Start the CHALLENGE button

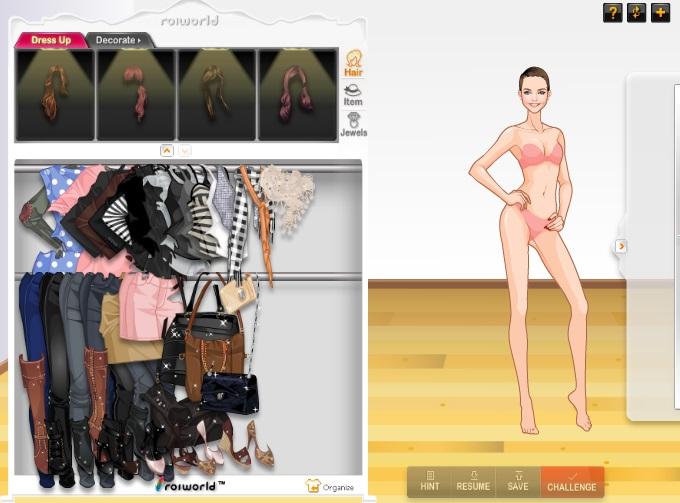(572, 482)
